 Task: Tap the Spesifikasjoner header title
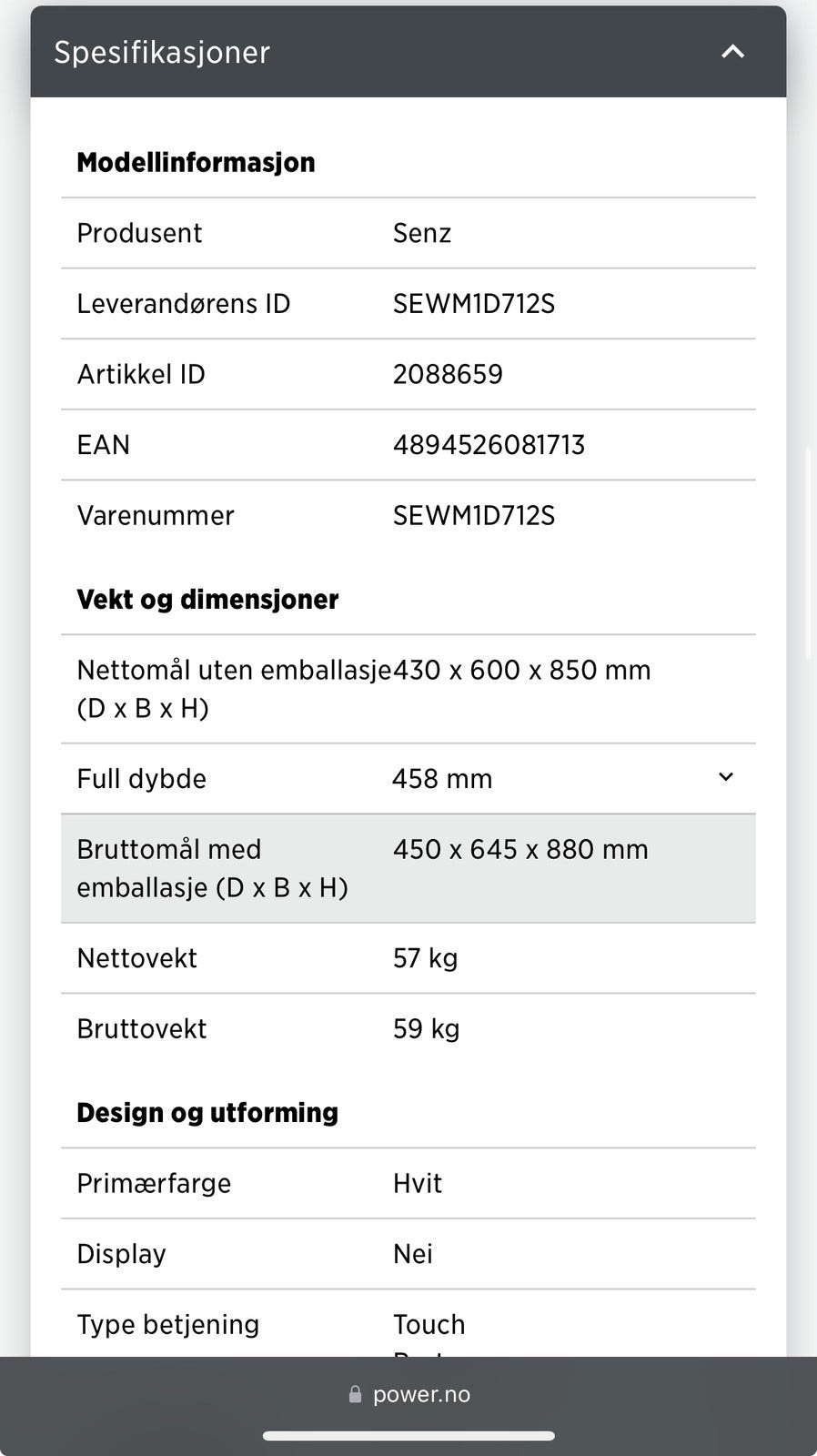[x=162, y=52]
